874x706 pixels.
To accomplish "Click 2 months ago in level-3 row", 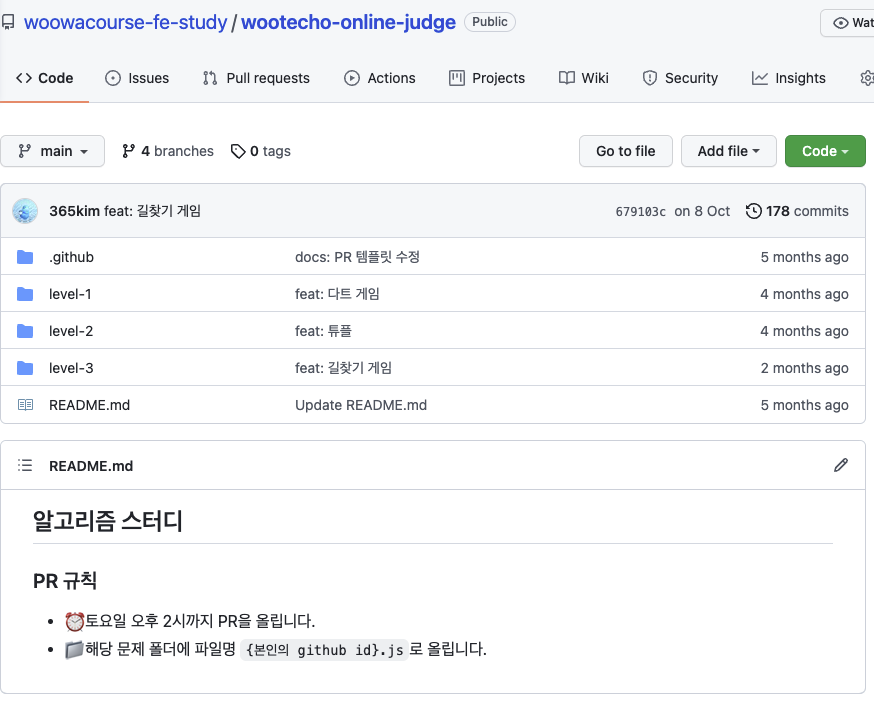I will [804, 368].
